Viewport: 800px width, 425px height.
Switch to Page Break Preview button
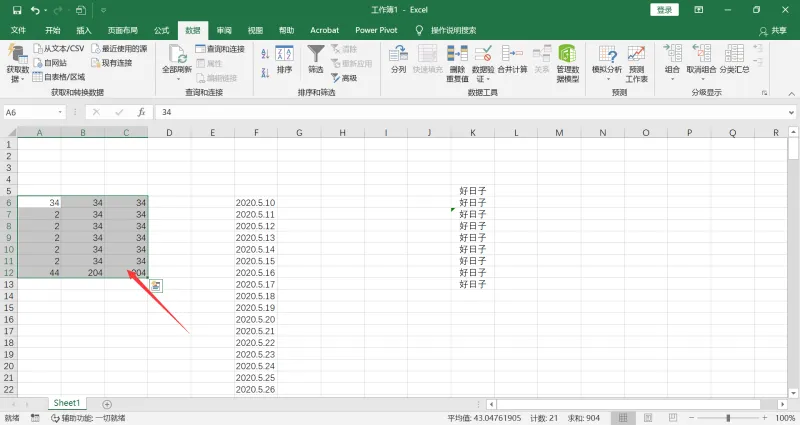[x=673, y=418]
